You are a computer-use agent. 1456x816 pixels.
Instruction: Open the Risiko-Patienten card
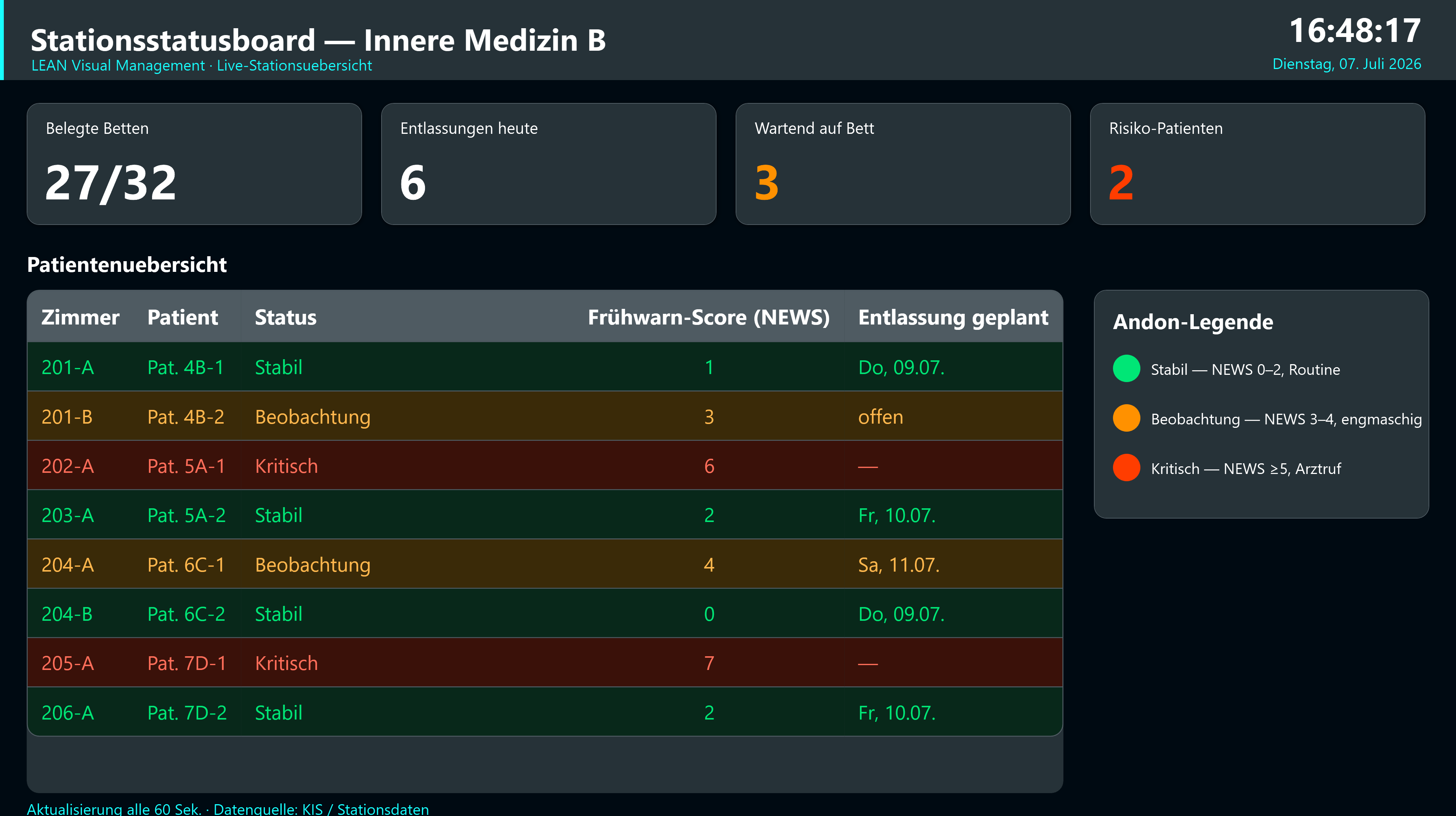coord(1257,164)
